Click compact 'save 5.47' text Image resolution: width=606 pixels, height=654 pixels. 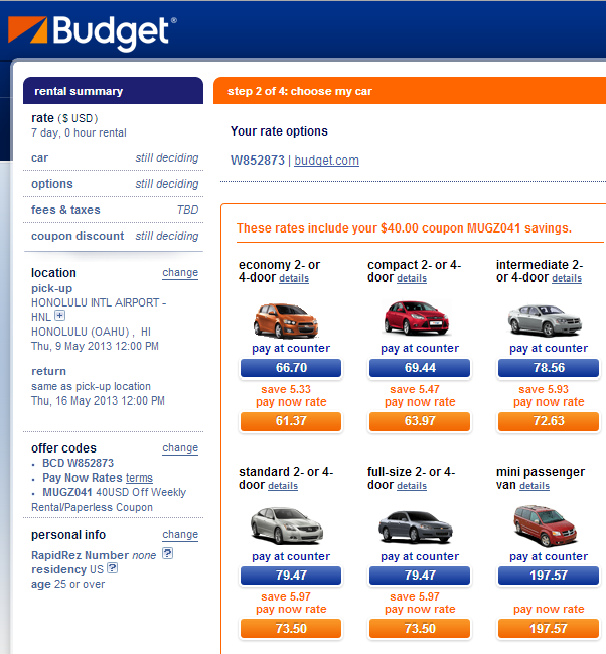(x=415, y=389)
